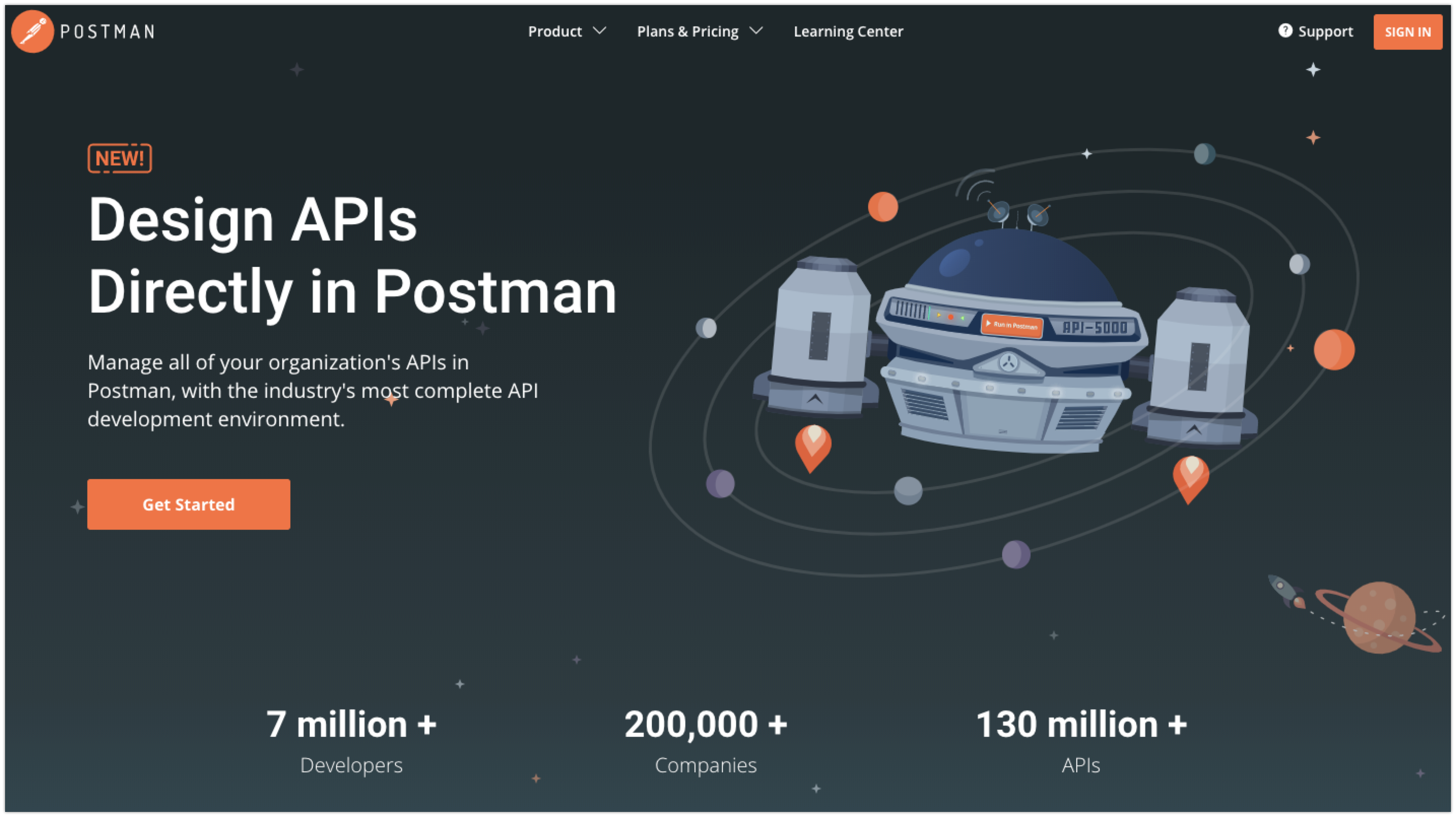Click the NEW! badge
The width and height of the screenshot is (1456, 817).
120,159
